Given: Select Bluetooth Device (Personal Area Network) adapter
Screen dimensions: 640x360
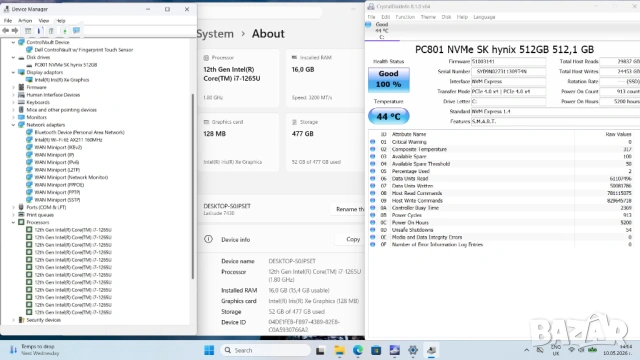Looking at the screenshot, I should pos(79,132).
